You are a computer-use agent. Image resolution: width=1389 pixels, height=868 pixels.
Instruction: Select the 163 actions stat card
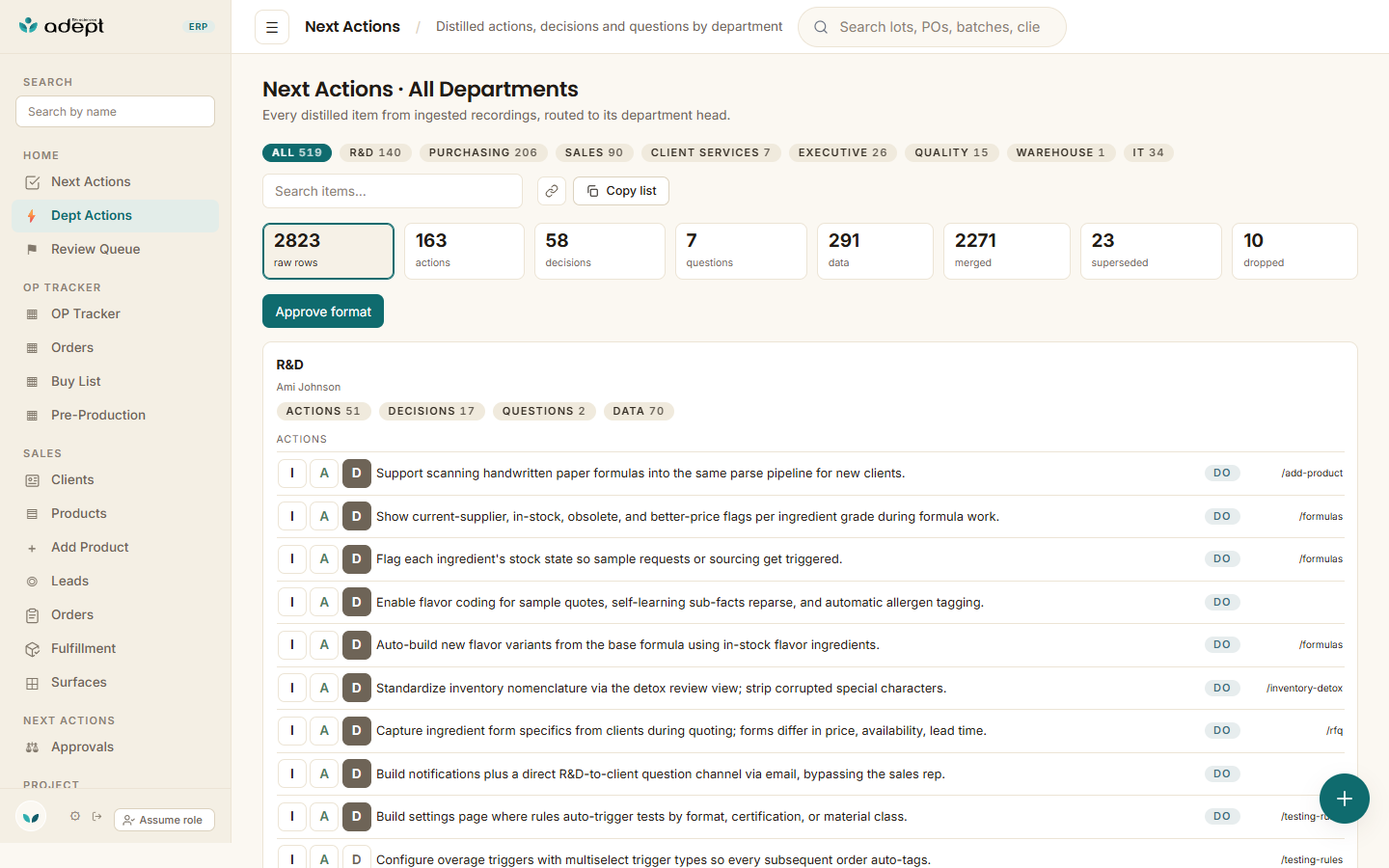(x=464, y=251)
